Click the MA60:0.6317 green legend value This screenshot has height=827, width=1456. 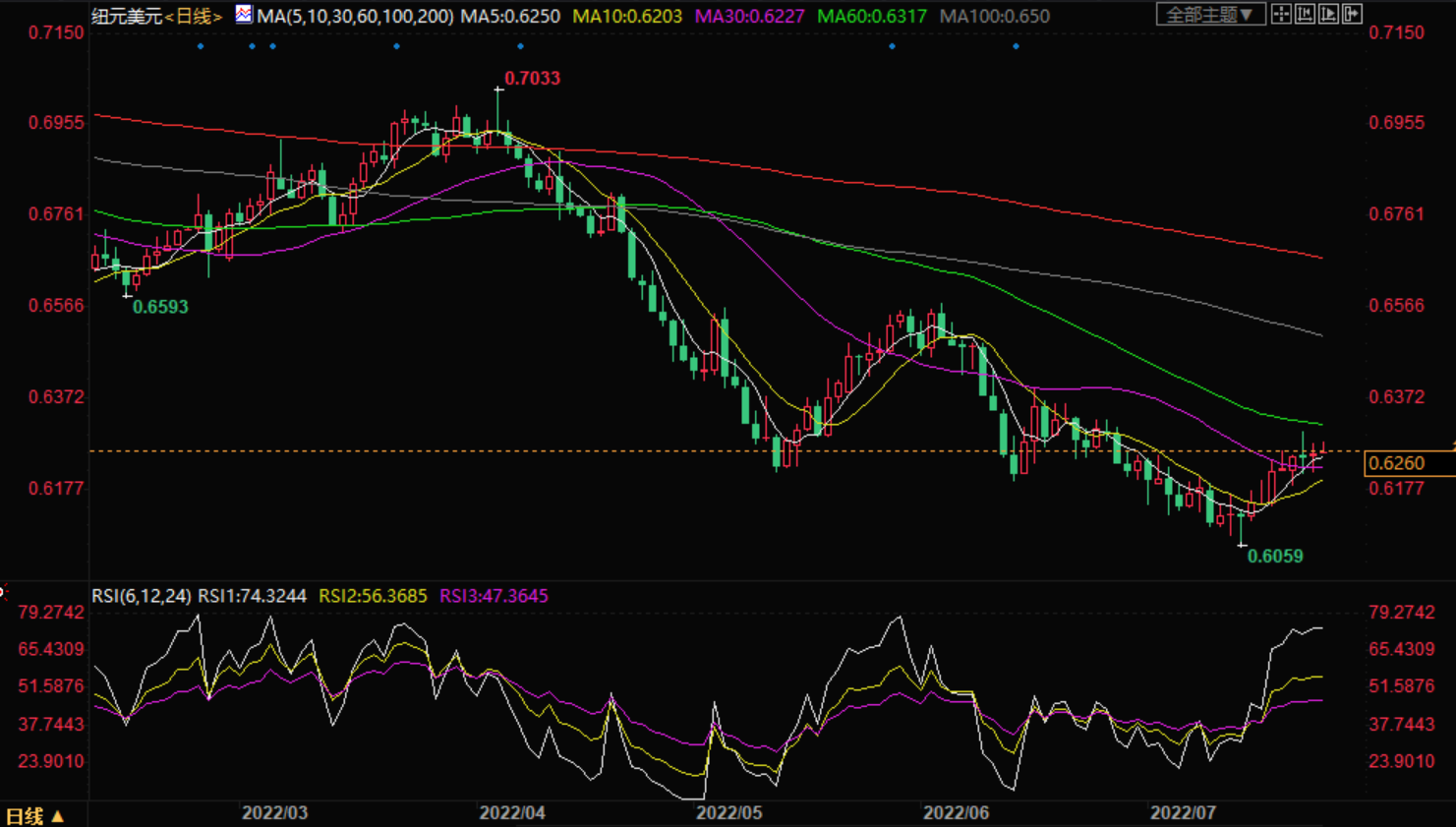871,16
